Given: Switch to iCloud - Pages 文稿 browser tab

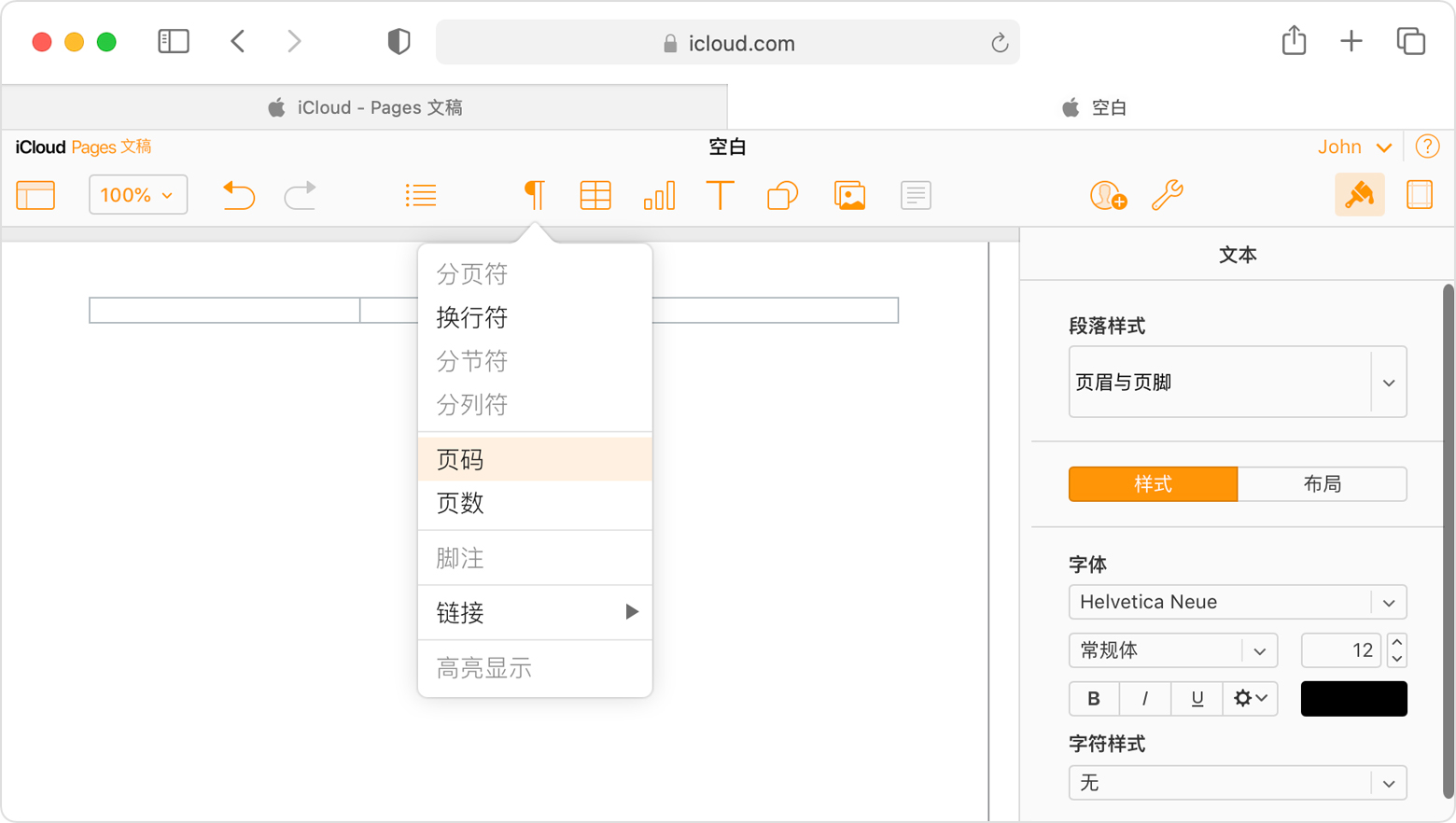Looking at the screenshot, I should tap(365, 107).
